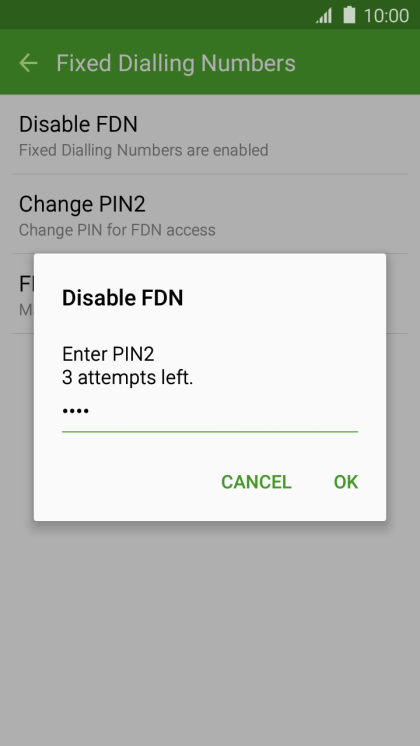420x746 pixels.
Task: Tap the Enter PIN2 prompt label
Action: click(x=108, y=354)
